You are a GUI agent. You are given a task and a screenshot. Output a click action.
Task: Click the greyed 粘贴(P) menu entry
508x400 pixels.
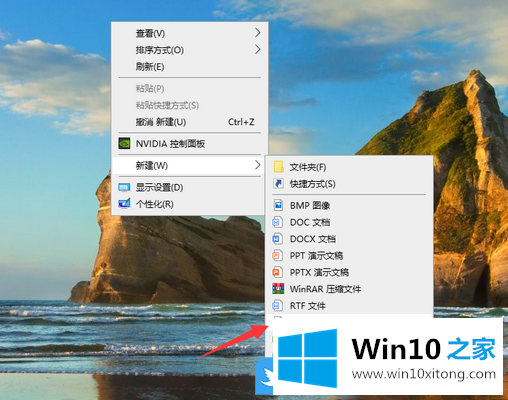(189, 89)
